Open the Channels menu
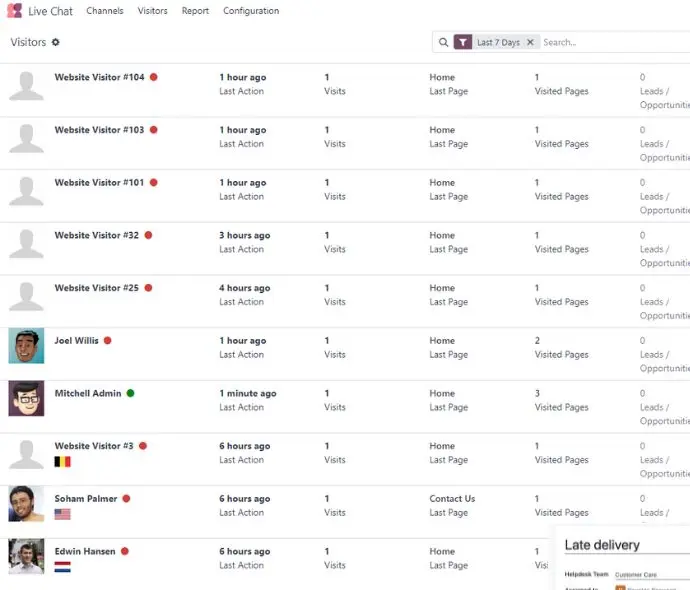This screenshot has width=690, height=590. 105,11
